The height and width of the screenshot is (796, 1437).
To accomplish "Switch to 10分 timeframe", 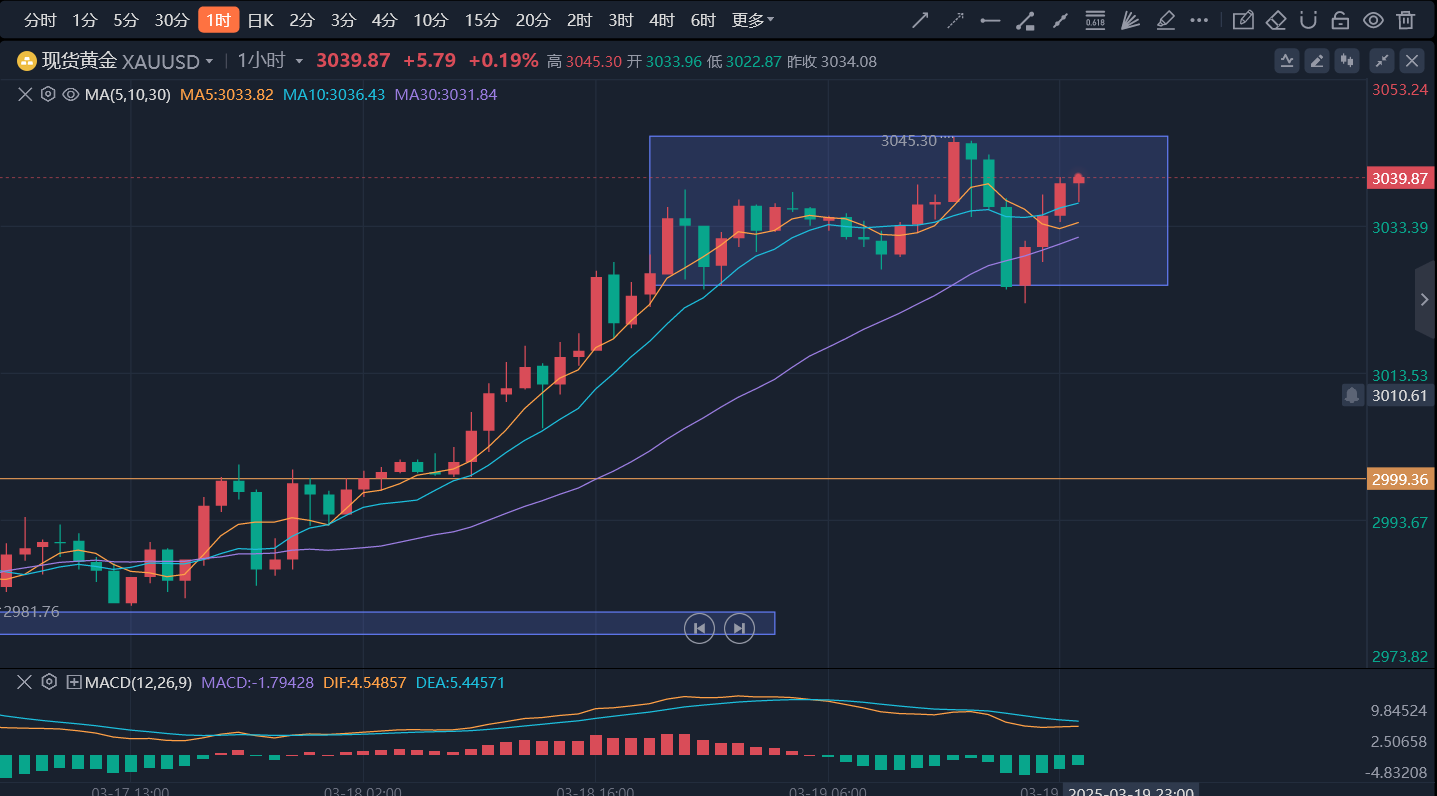I will 431,20.
